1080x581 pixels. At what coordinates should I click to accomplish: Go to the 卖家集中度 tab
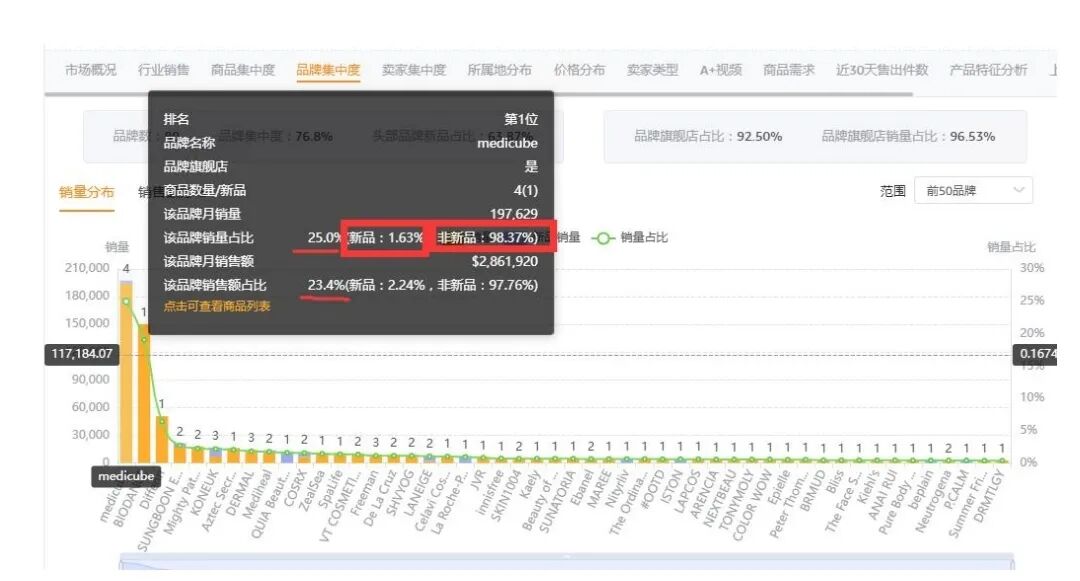click(413, 70)
